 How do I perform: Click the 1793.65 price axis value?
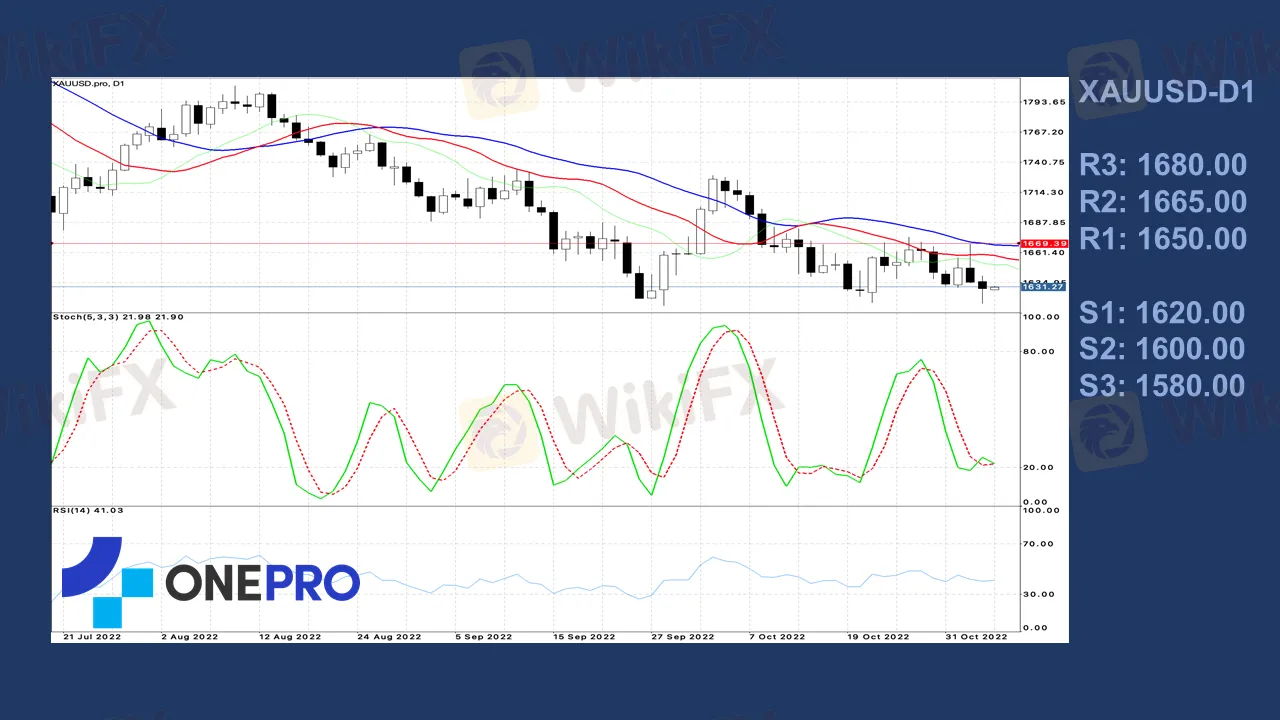1044,102
